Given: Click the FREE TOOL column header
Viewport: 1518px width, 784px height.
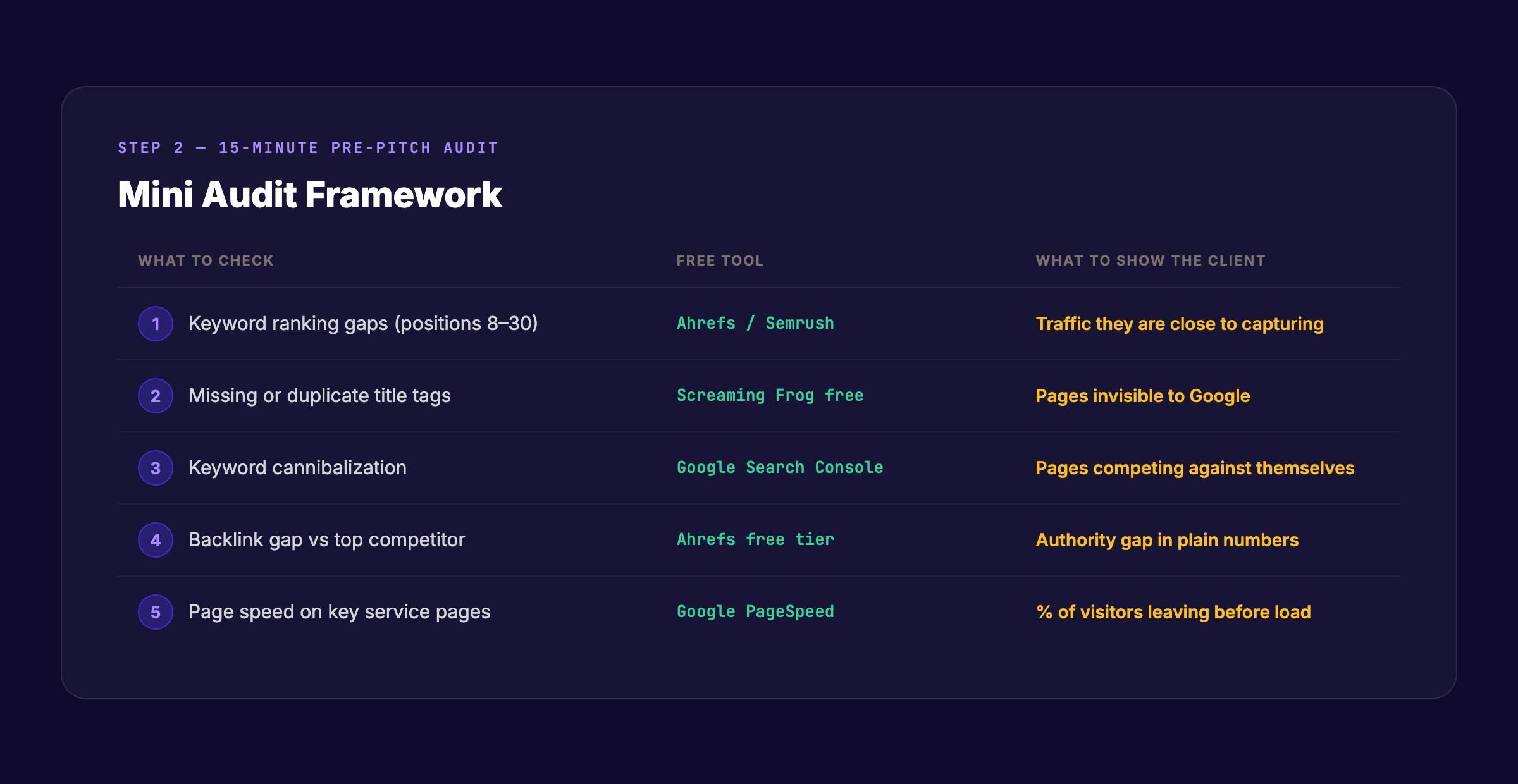Looking at the screenshot, I should [x=719, y=260].
